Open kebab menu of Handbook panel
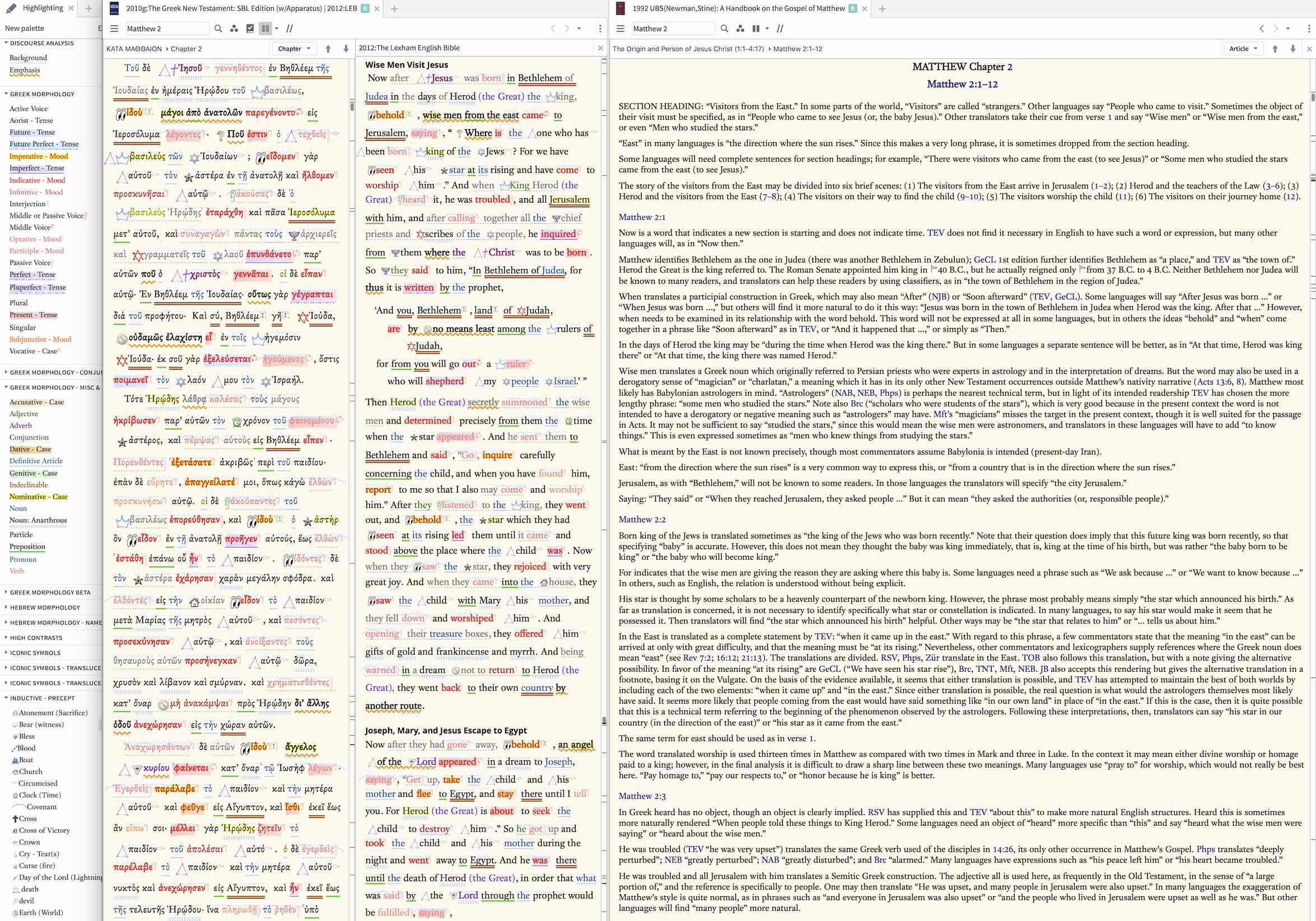This screenshot has width=1316, height=921. [x=1309, y=28]
